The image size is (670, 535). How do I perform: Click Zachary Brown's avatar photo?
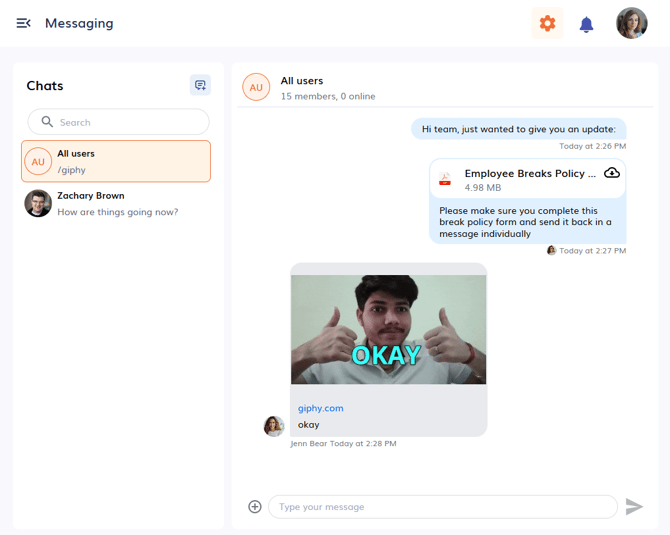[x=38, y=203]
